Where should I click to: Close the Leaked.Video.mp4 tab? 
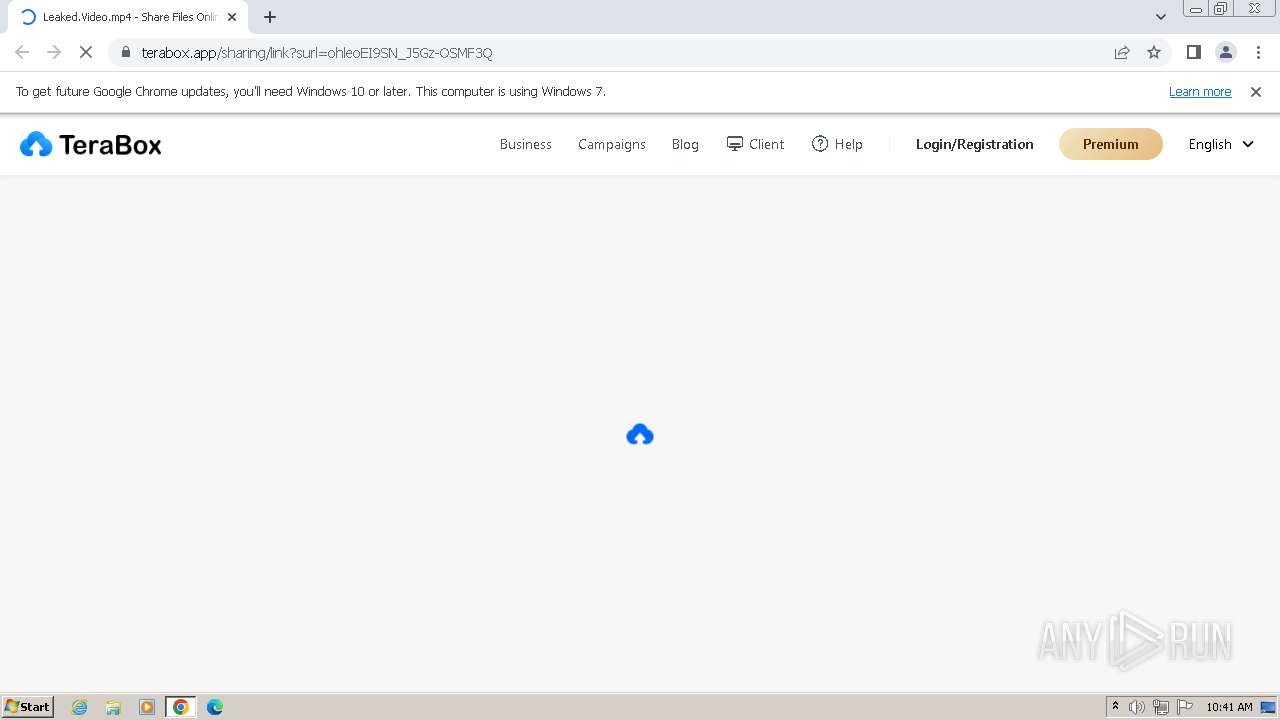point(232,17)
